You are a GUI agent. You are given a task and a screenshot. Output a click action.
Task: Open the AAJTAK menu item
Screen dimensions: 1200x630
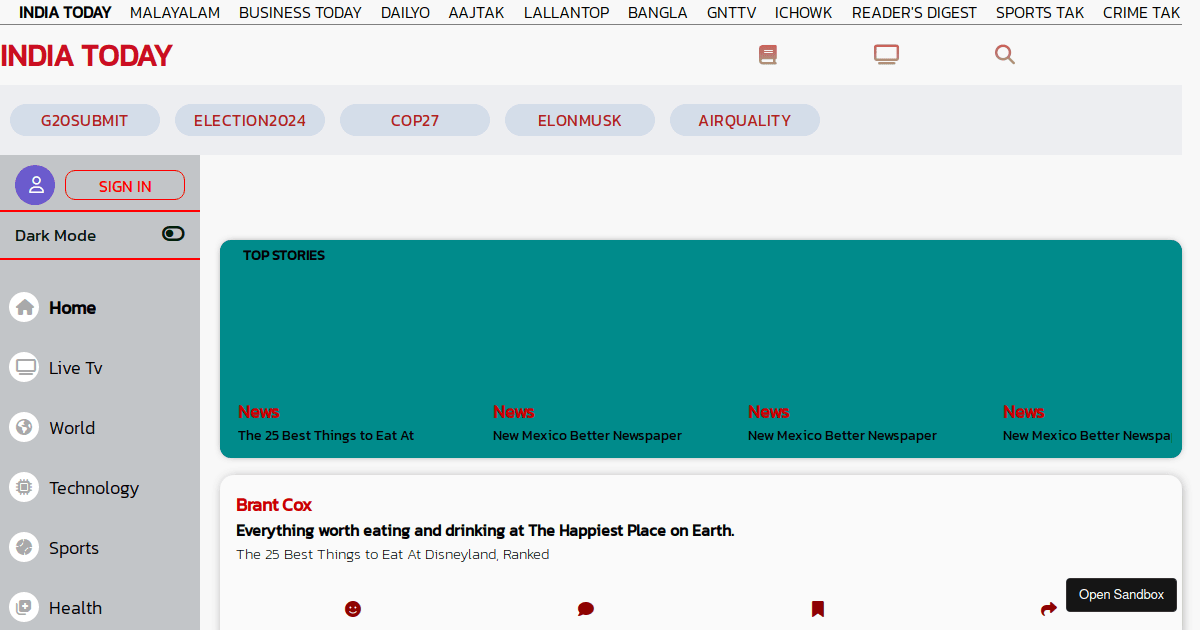coord(475,12)
